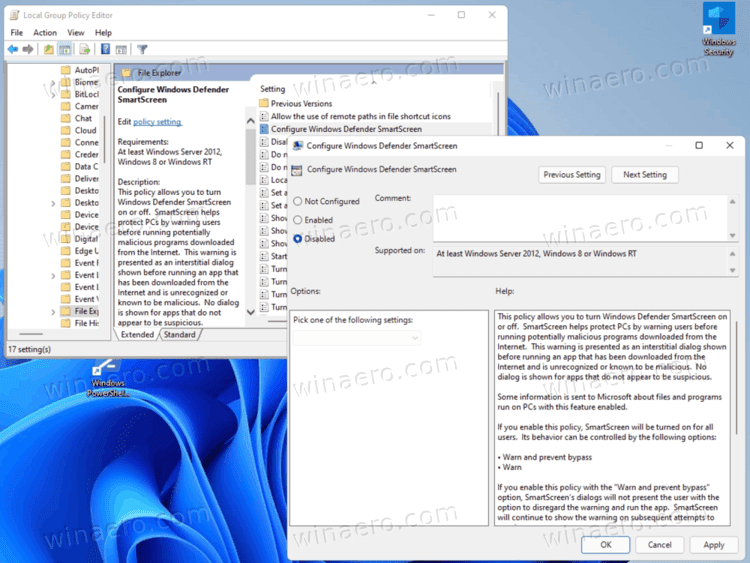This screenshot has height=563, width=750.
Task: Expand the Desktop Window Manager tree node
Action: coord(53,203)
